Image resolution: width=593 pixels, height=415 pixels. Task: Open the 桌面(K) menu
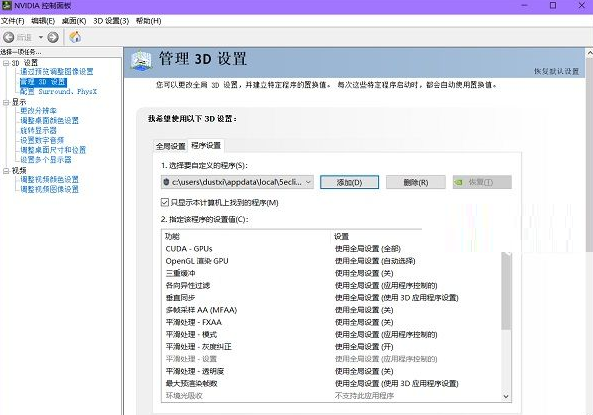coord(74,21)
